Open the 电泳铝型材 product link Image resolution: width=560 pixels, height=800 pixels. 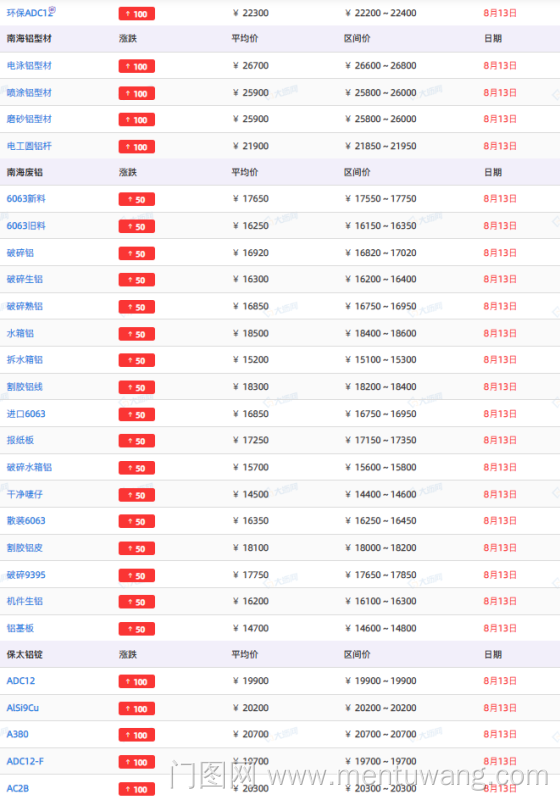point(29,65)
